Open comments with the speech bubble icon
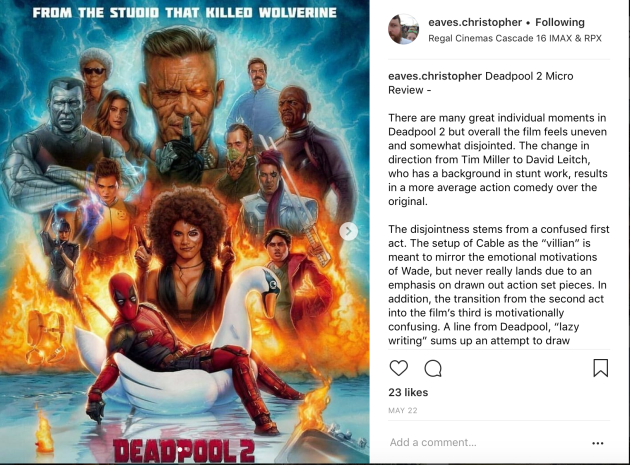 433,368
